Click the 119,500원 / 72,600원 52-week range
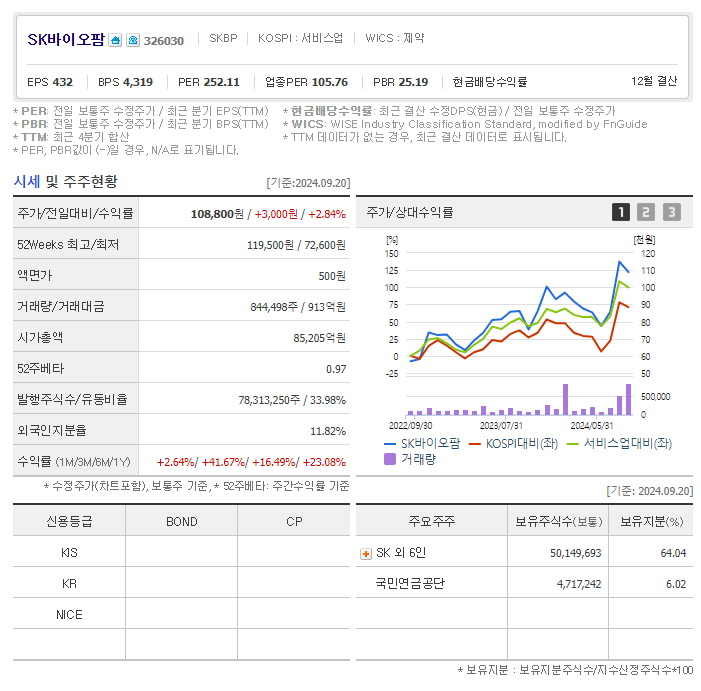The image size is (701, 691). tap(296, 245)
